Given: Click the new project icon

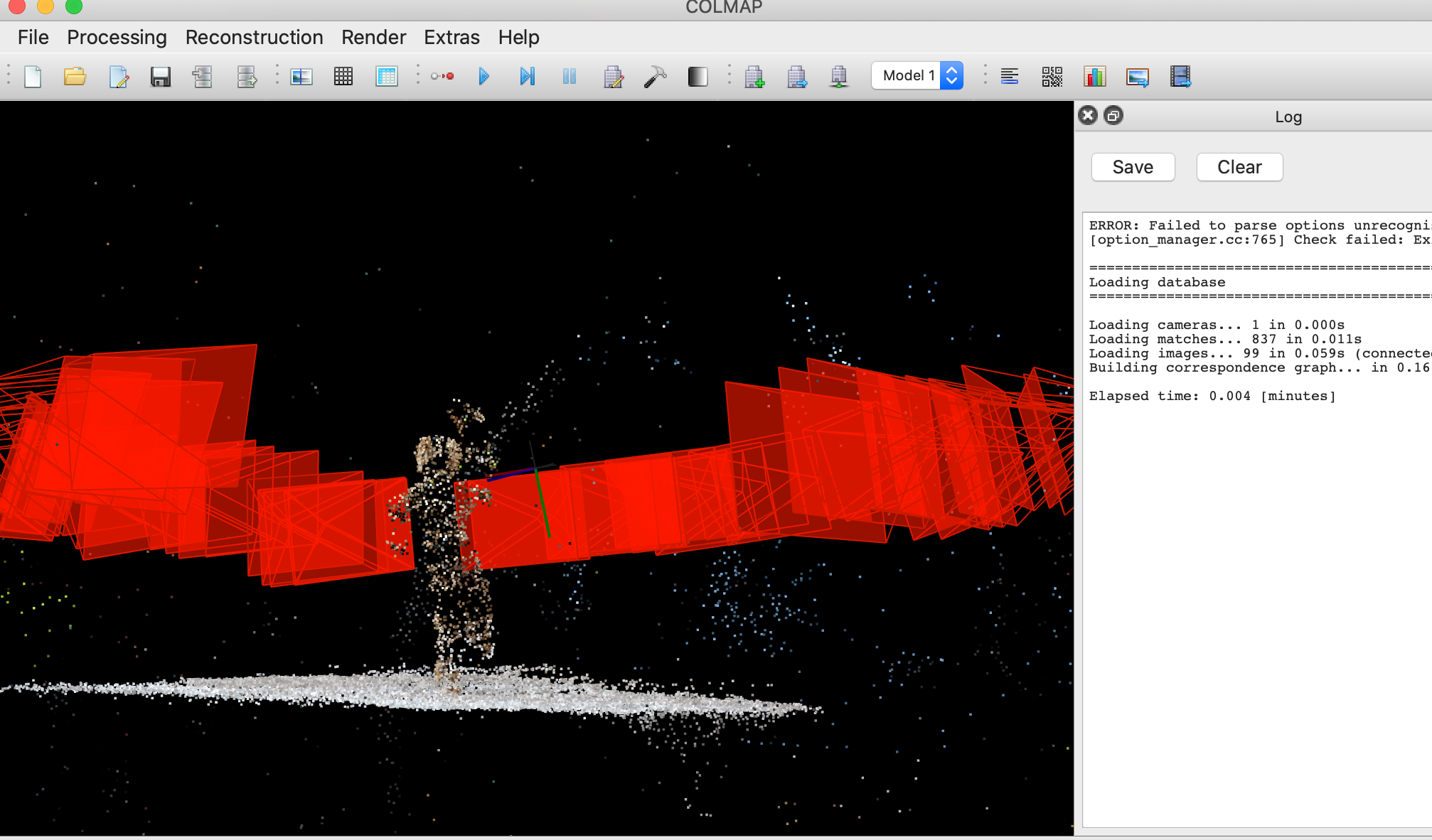Looking at the screenshot, I should tap(31, 76).
